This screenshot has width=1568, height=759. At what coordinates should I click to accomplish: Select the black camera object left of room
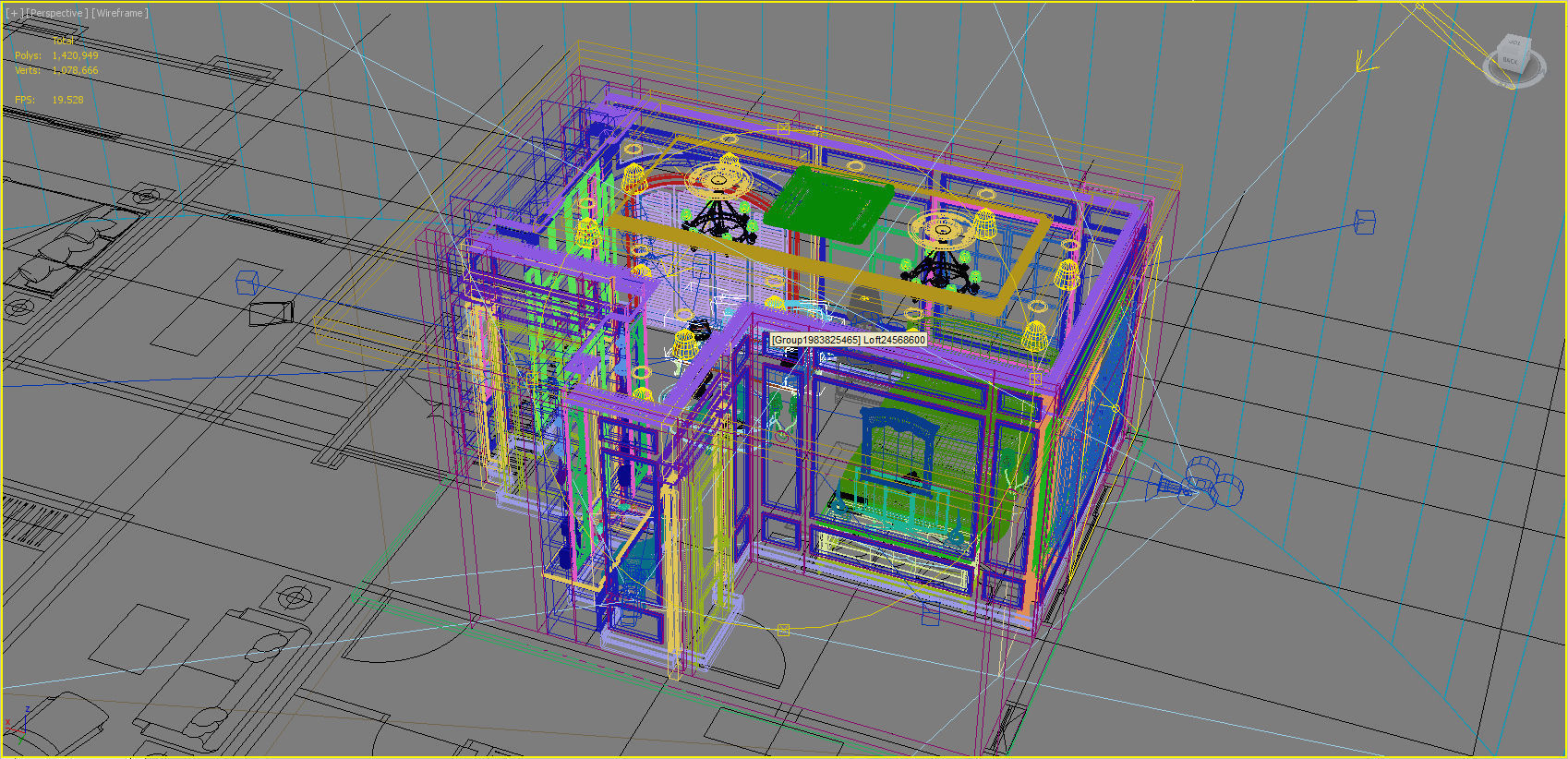(271, 313)
